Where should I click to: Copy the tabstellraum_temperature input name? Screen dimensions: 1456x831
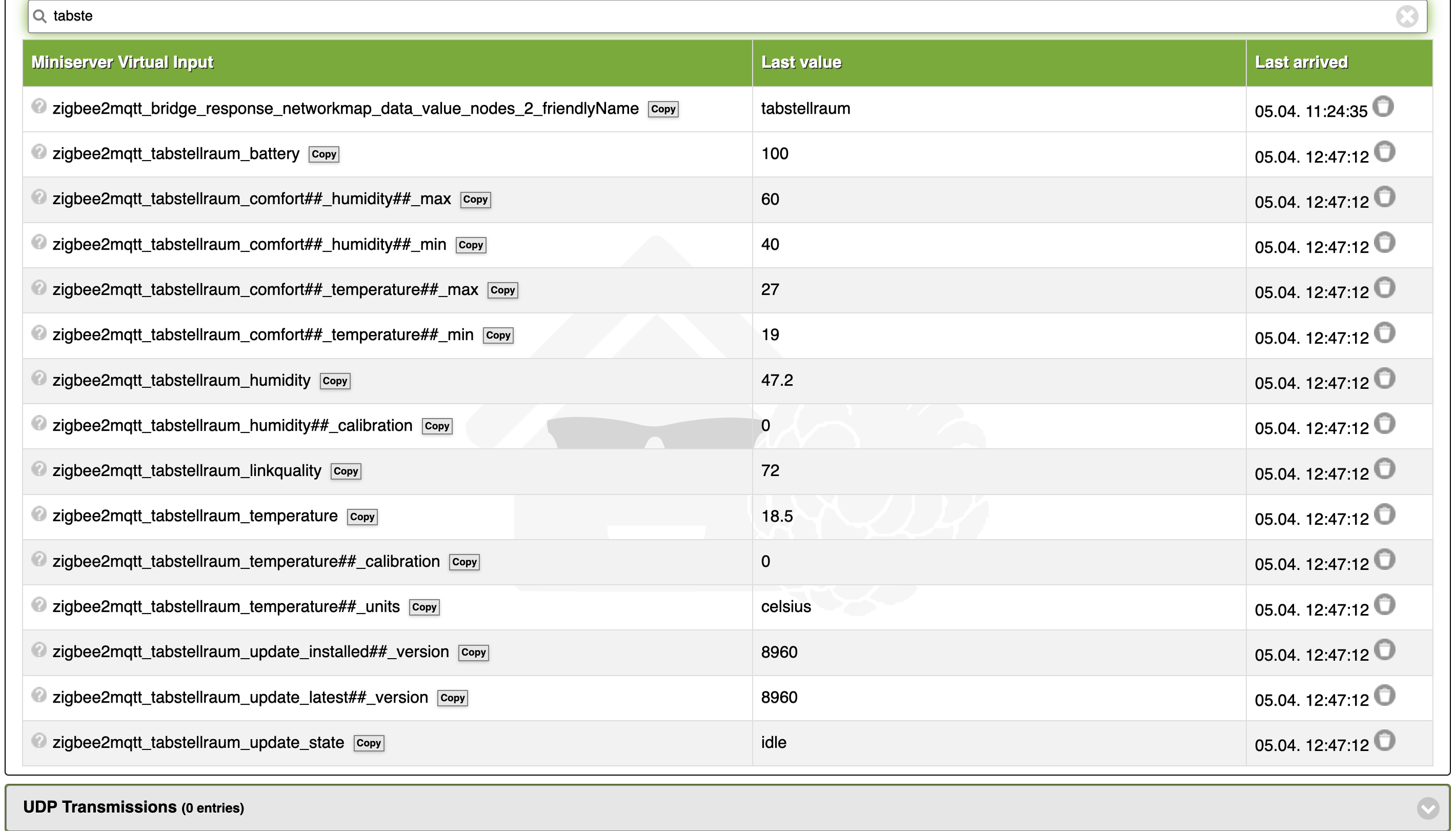[362, 517]
